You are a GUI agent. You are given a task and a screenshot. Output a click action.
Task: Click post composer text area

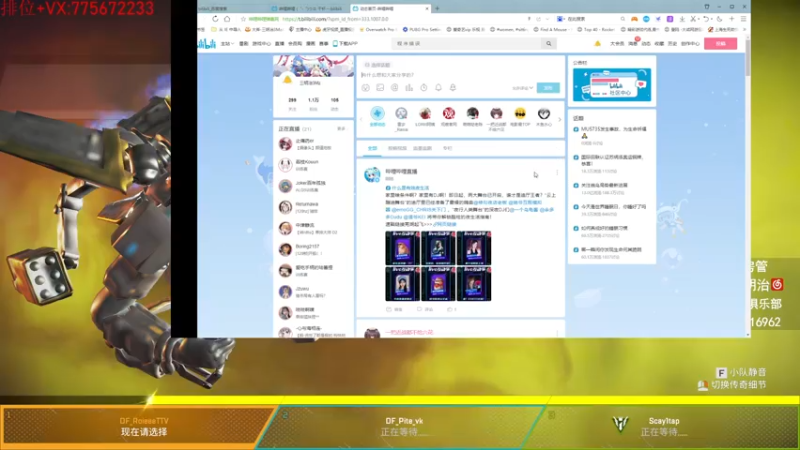(459, 75)
